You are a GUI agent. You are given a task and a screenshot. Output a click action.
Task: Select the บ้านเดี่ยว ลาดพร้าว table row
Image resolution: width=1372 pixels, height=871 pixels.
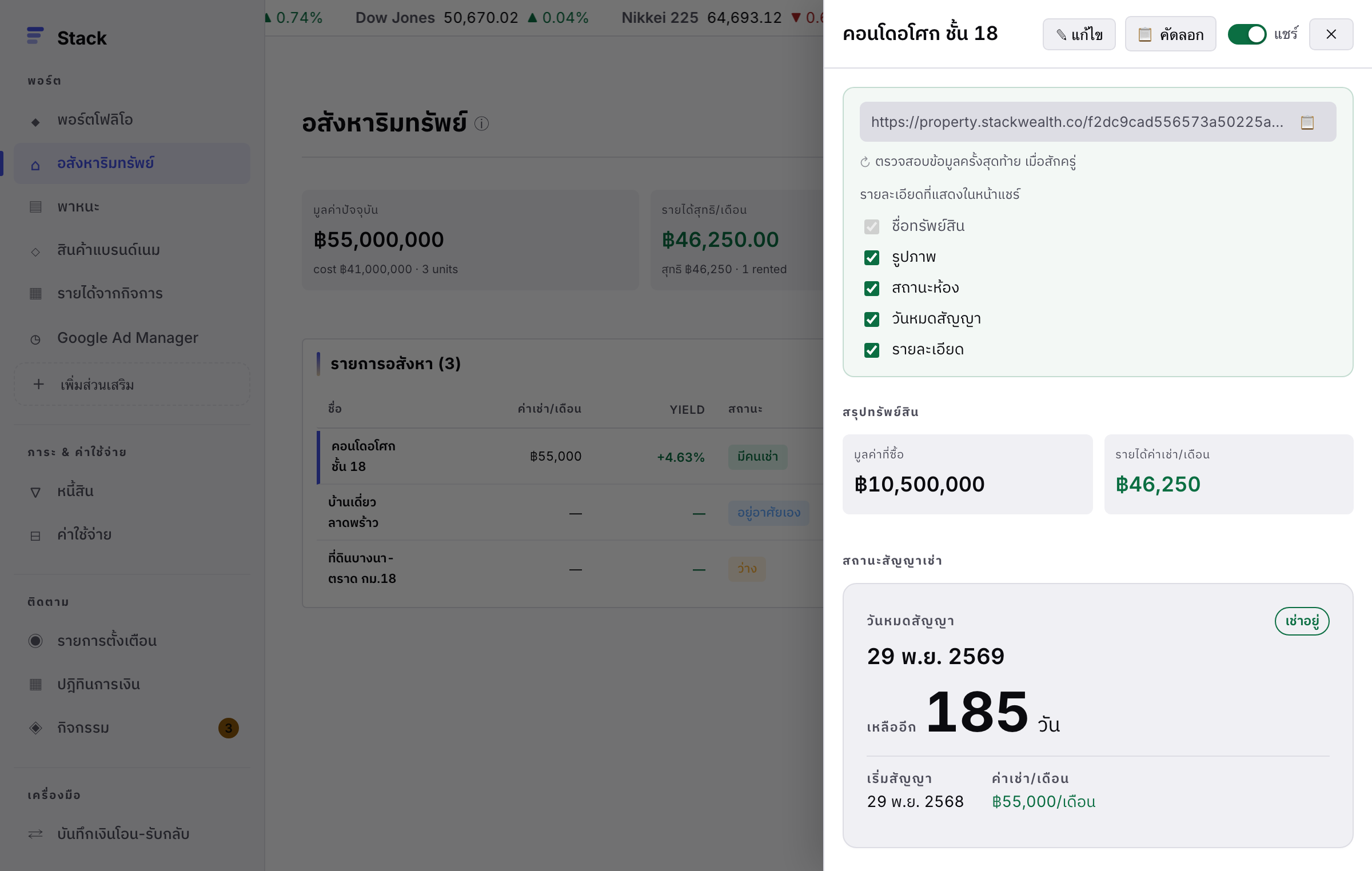pyautogui.click(x=570, y=513)
